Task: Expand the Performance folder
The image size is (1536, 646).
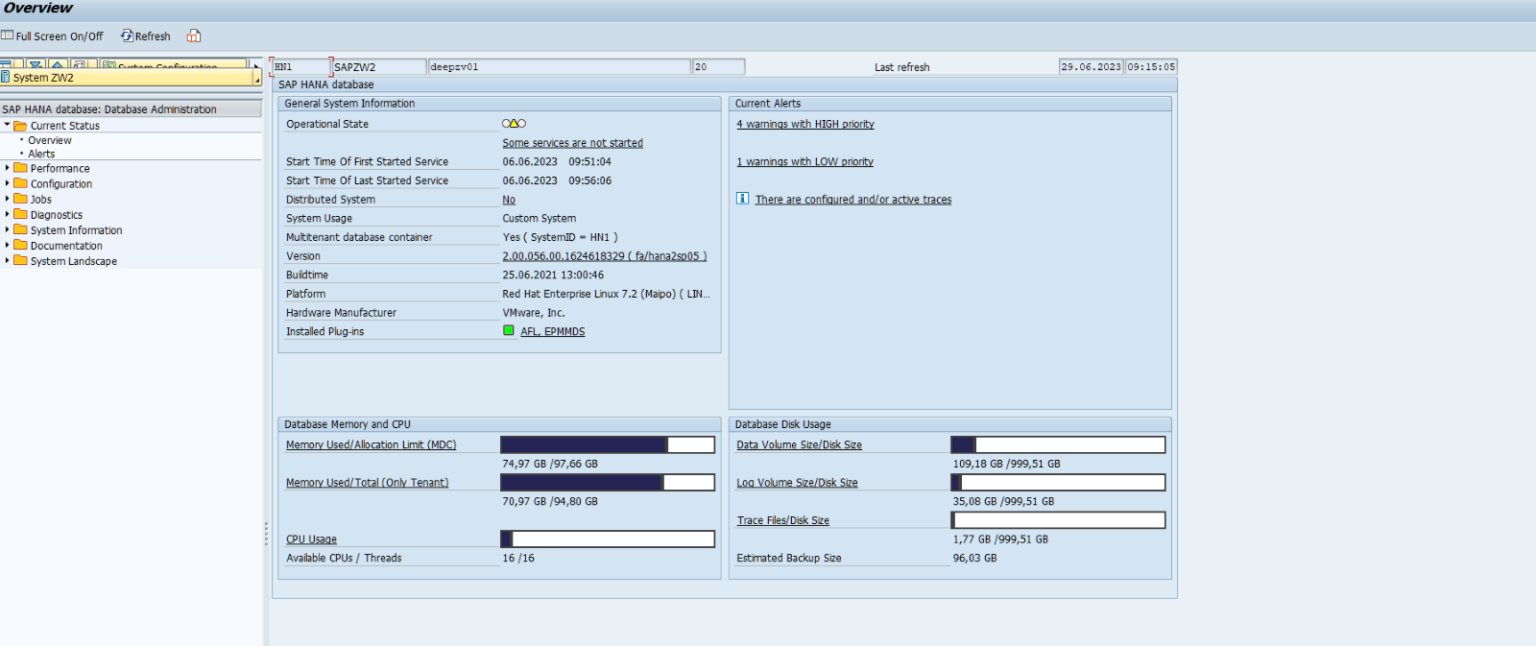Action: coord(10,169)
